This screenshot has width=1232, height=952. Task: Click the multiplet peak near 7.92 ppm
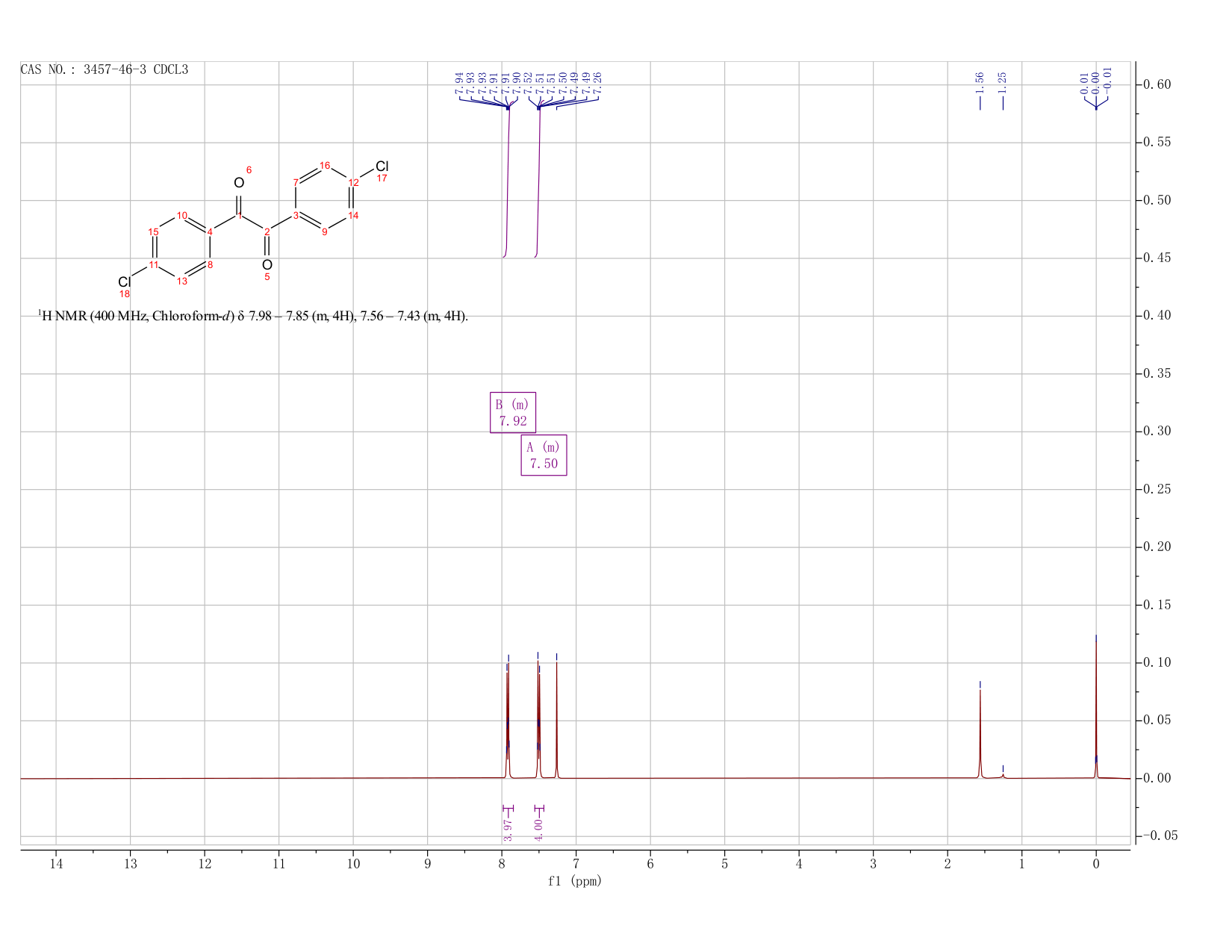508,721
